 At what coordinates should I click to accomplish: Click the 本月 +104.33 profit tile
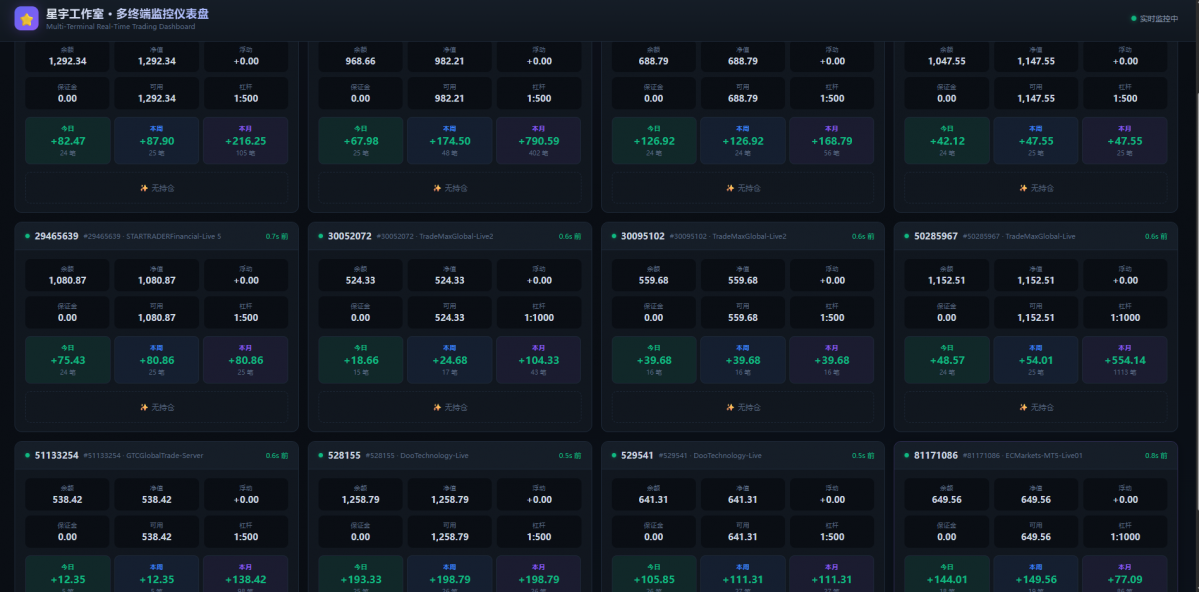(538, 360)
